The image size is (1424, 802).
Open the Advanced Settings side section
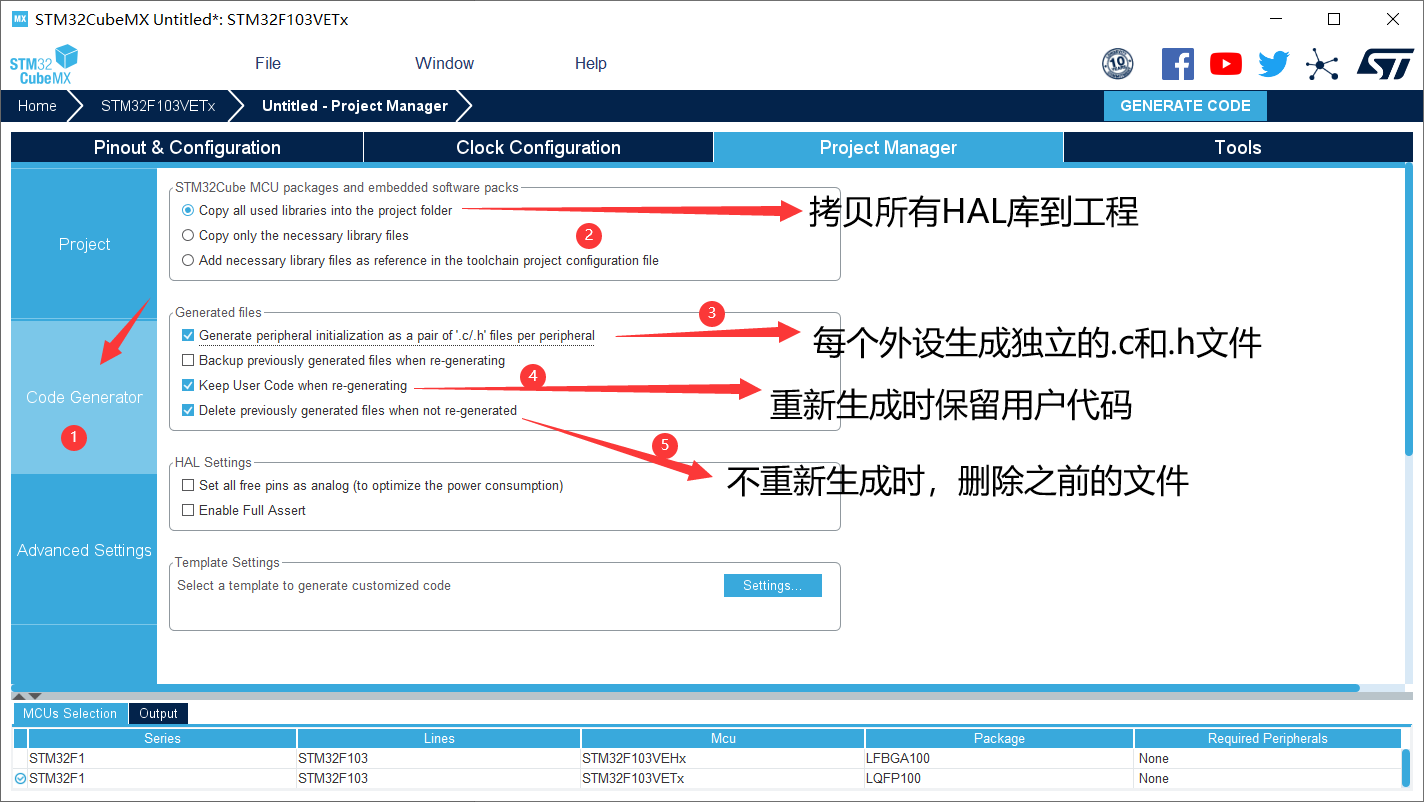(x=84, y=550)
